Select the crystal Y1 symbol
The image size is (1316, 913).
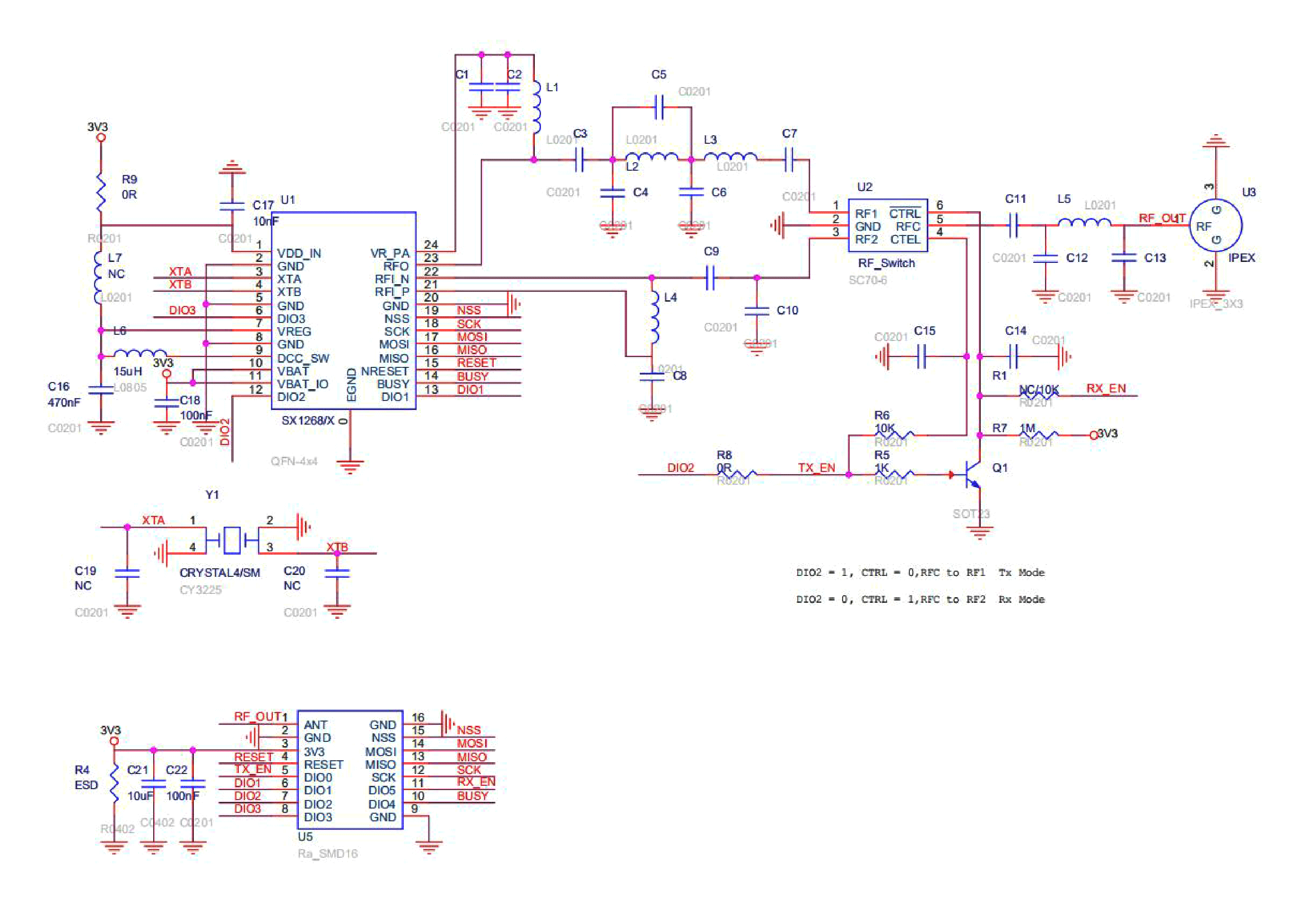[232, 540]
